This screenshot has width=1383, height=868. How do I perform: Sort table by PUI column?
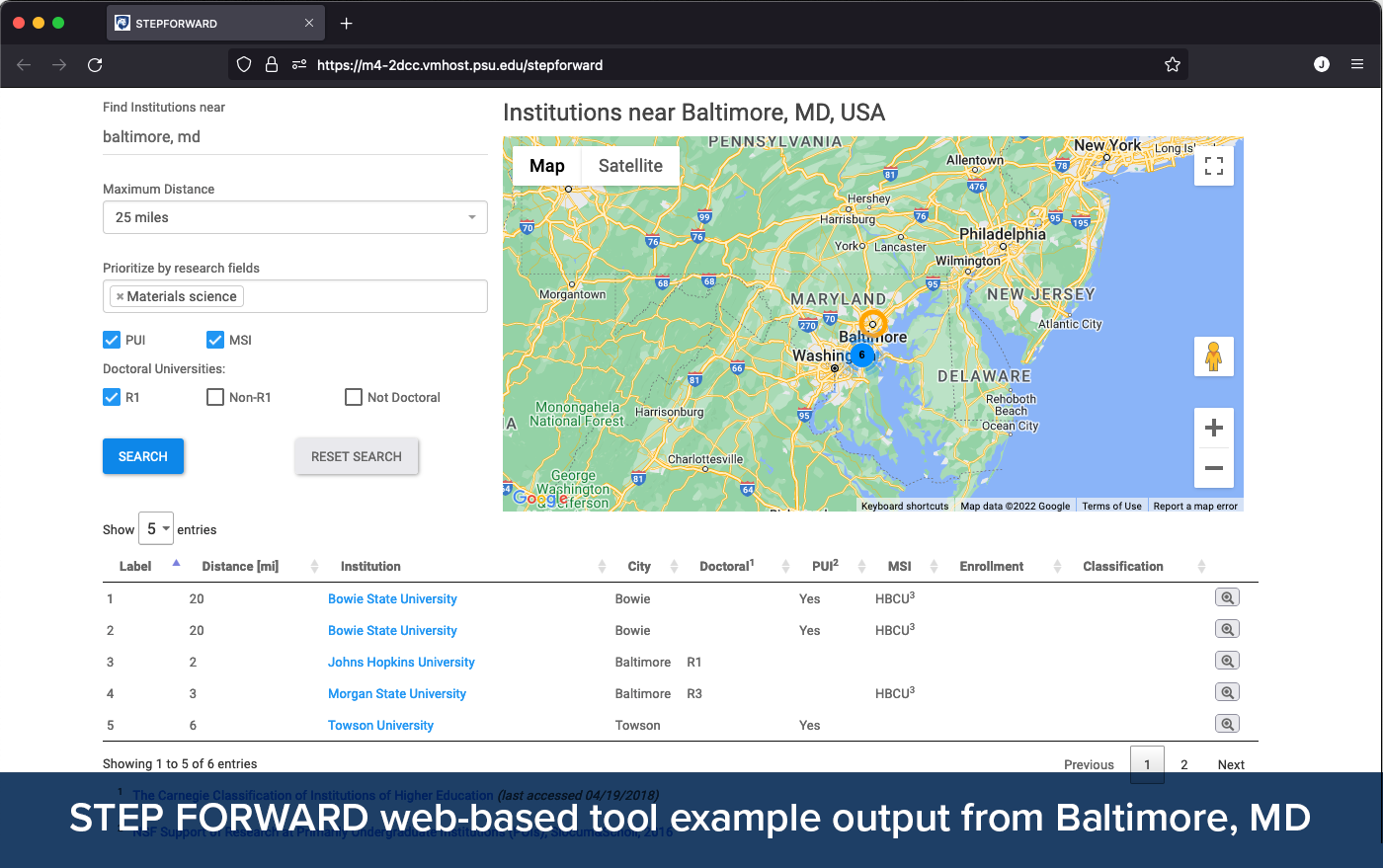pos(833,566)
